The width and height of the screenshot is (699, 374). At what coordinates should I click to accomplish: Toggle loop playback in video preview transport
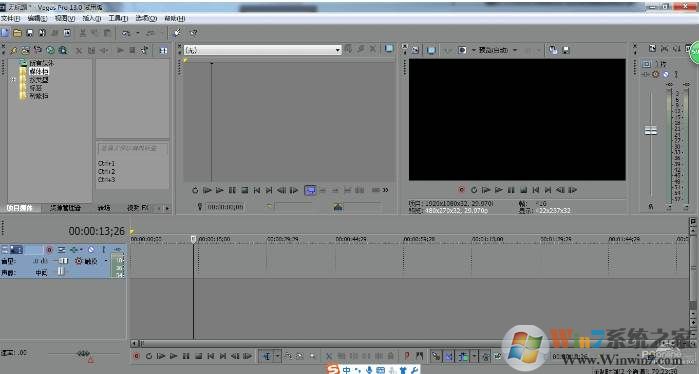(x=474, y=190)
